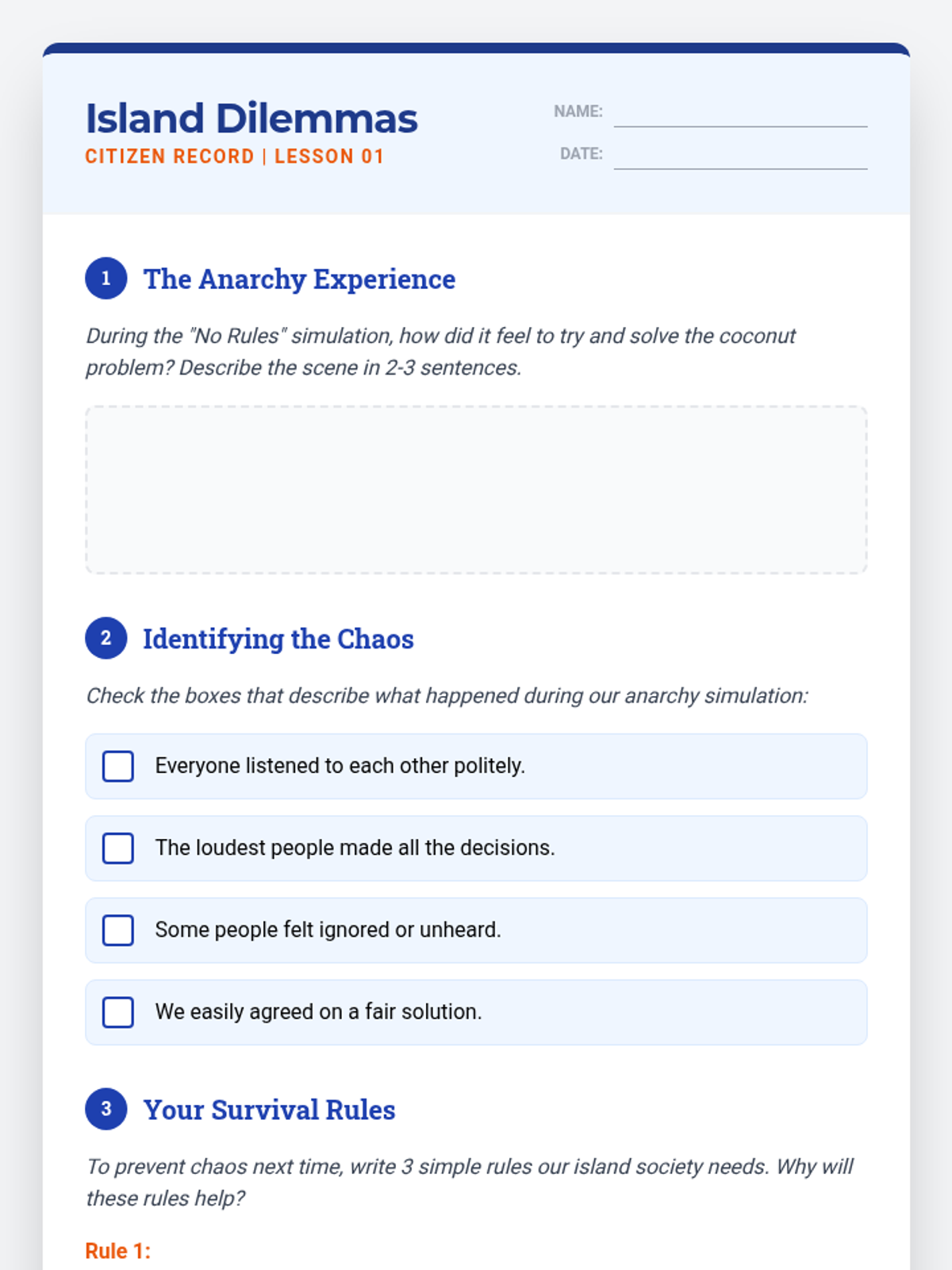The width and height of the screenshot is (952, 1270).
Task: Select 'We easily agreed on a fair solution'
Action: point(118,1013)
